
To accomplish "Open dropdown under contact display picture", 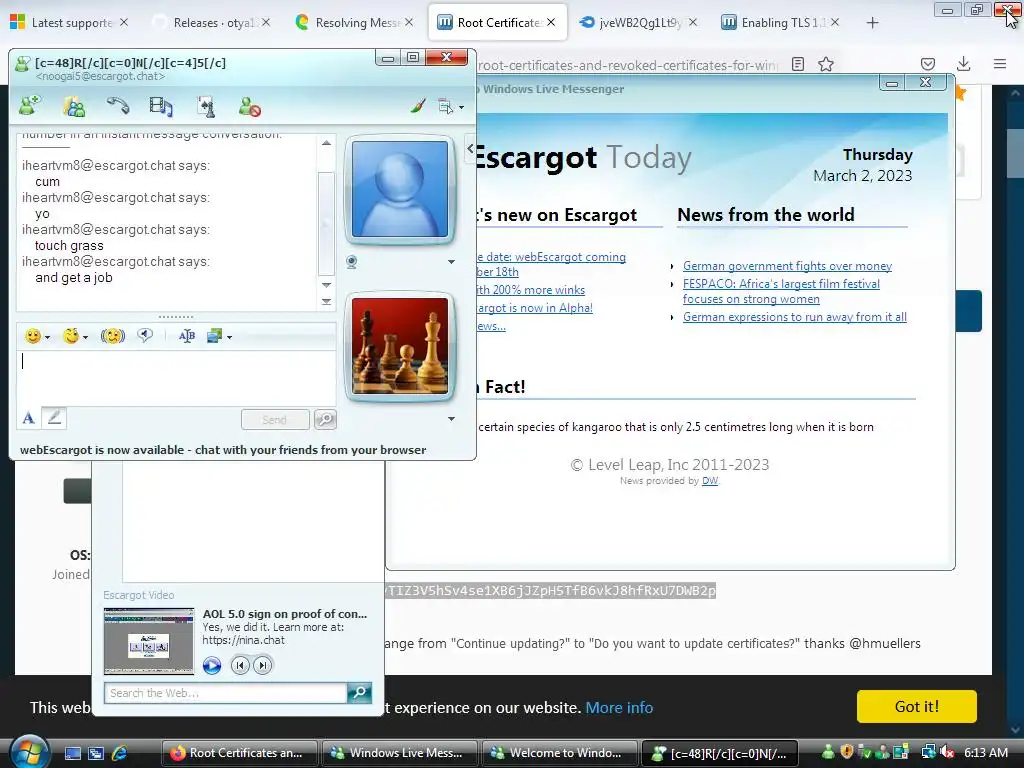I will tap(451, 262).
